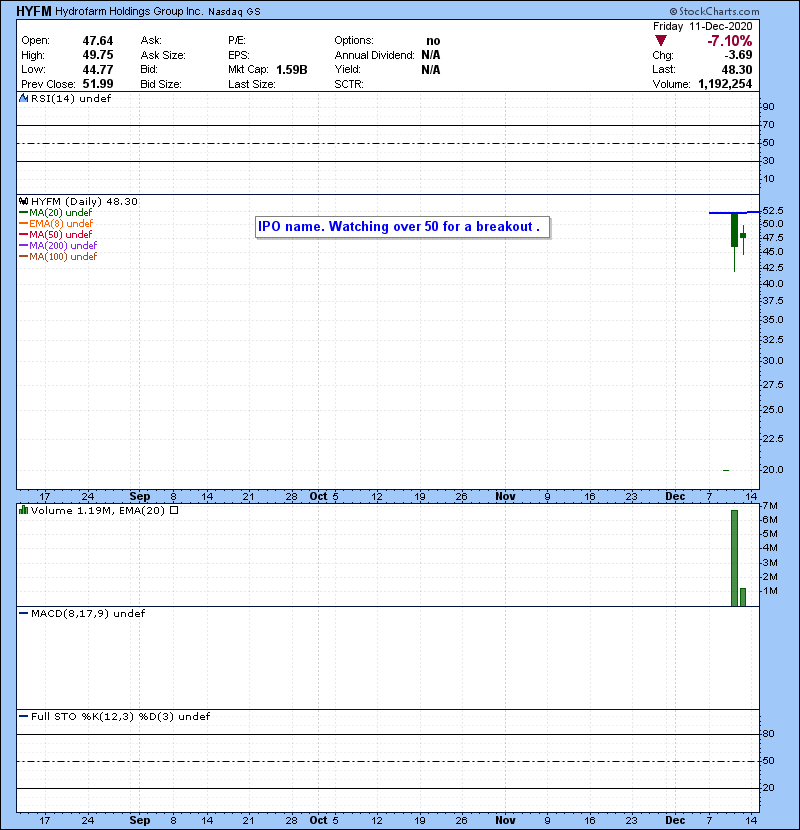Click the -7.10% percent change value
This screenshot has width=800, height=830.
coord(730,41)
